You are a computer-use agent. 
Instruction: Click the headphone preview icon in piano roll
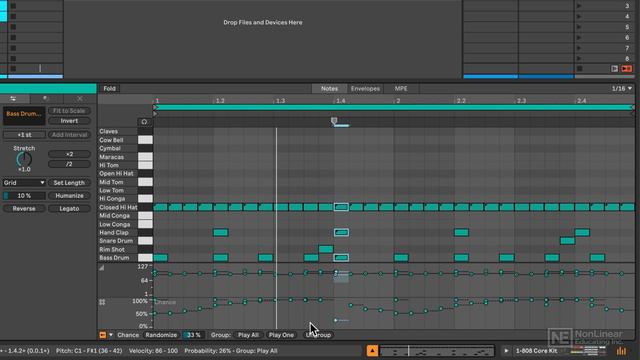tap(144, 122)
